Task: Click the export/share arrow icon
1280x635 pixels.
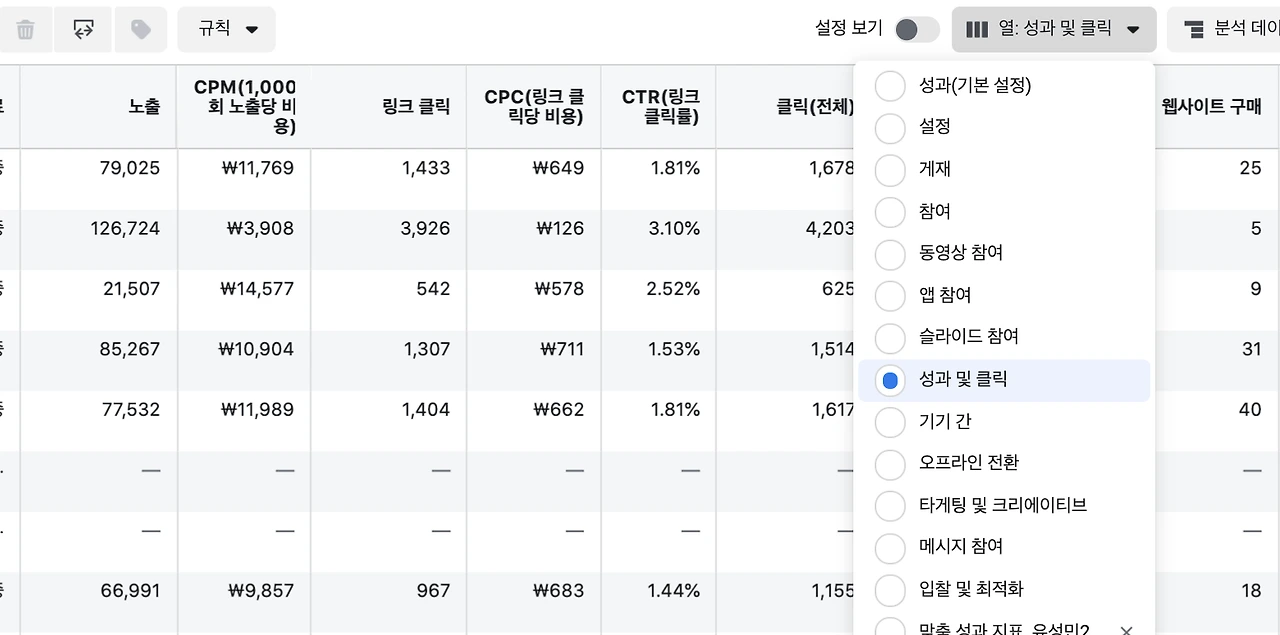Action: (83, 30)
